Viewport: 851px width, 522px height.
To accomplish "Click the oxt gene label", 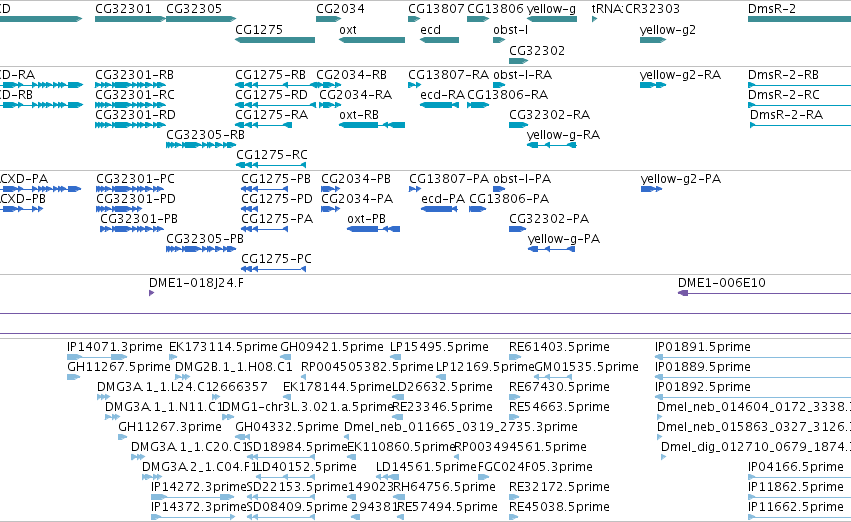I will (348, 29).
